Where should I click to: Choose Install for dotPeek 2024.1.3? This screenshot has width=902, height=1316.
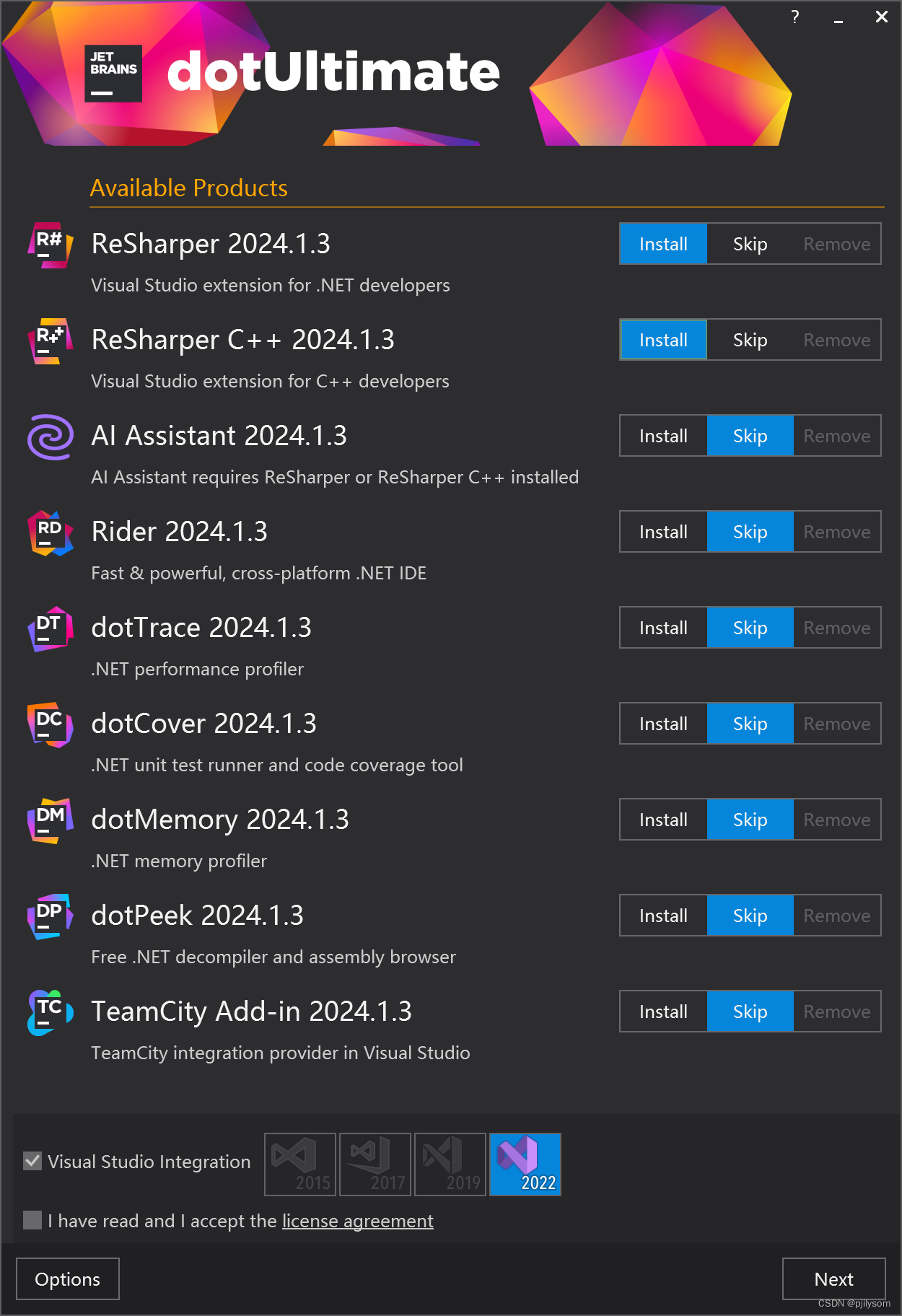click(x=663, y=916)
